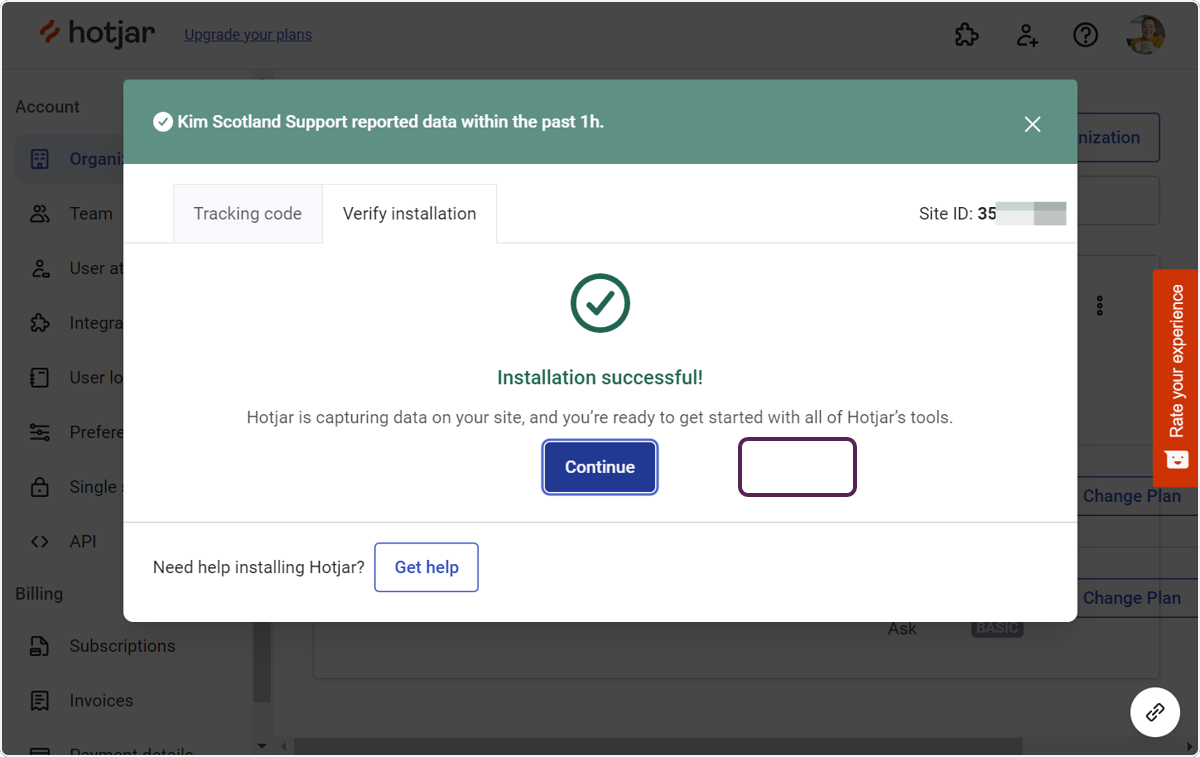Click the Continue button
The width and height of the screenshot is (1200, 757).
coord(600,467)
